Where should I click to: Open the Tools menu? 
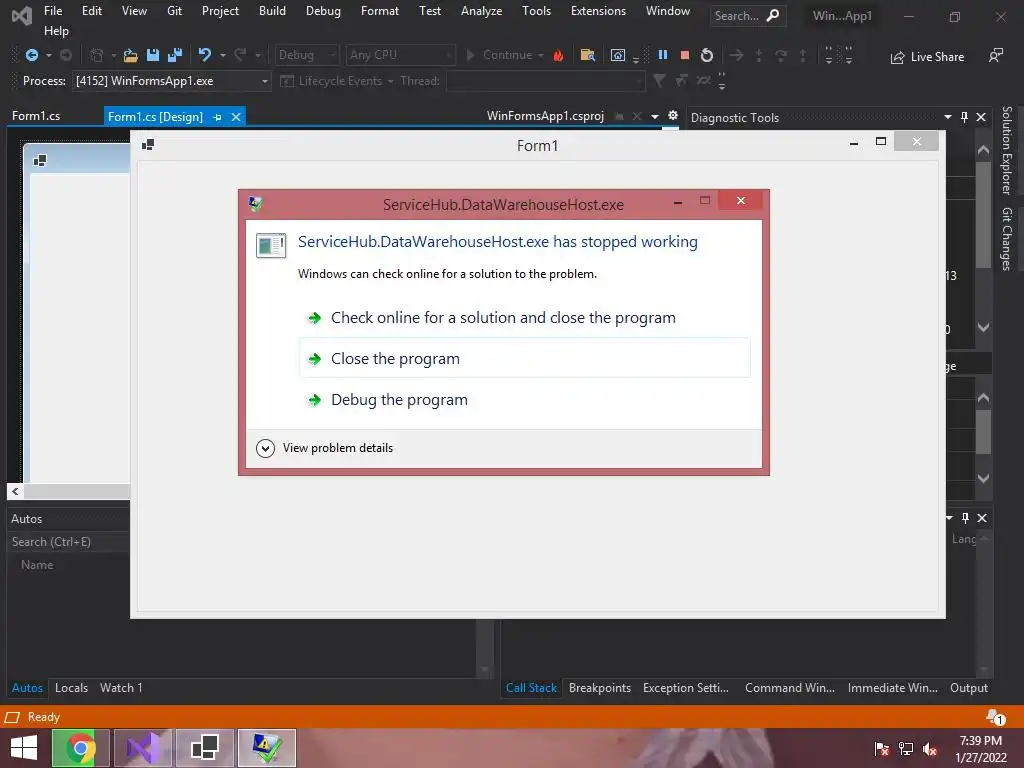pos(536,11)
